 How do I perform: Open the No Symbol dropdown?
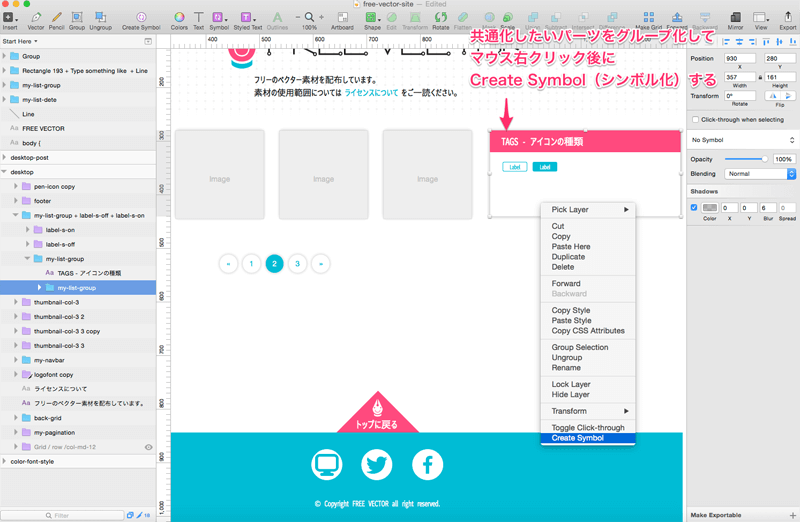(743, 140)
